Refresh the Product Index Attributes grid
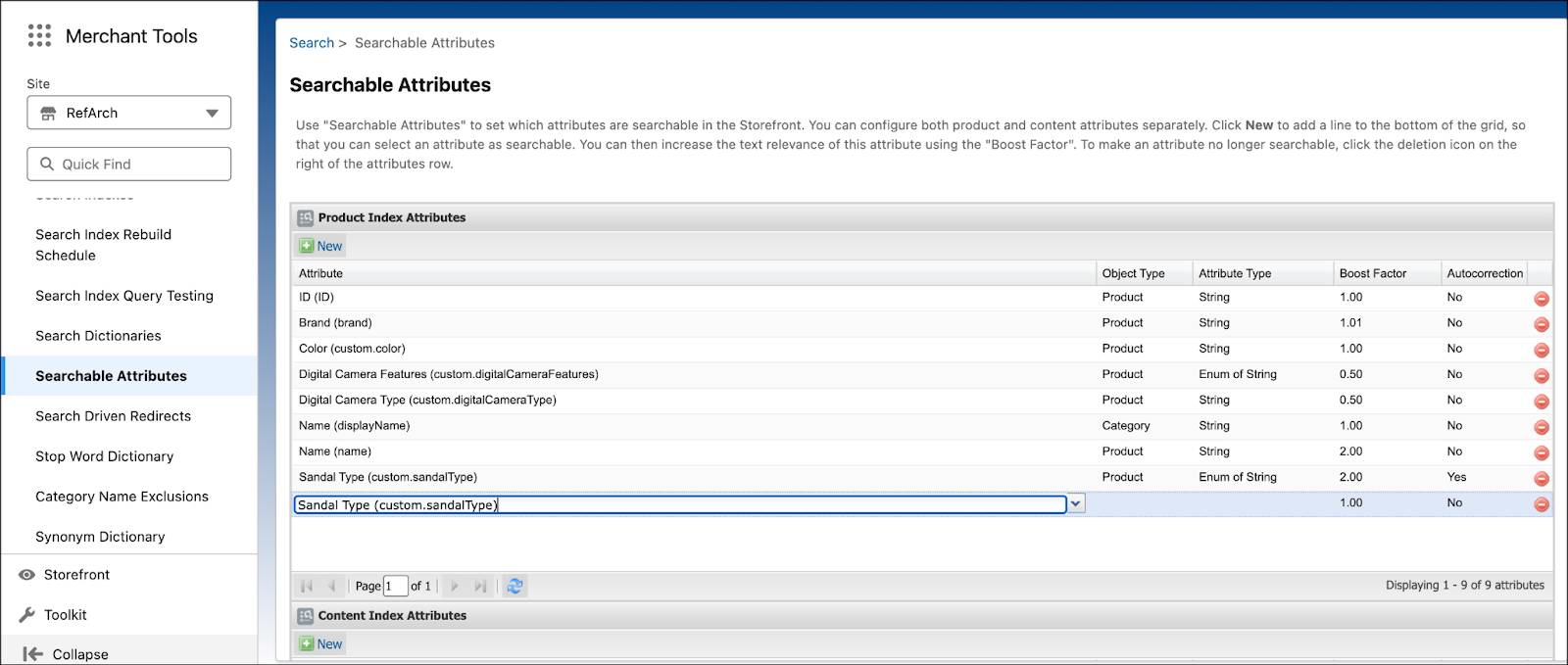 click(514, 586)
